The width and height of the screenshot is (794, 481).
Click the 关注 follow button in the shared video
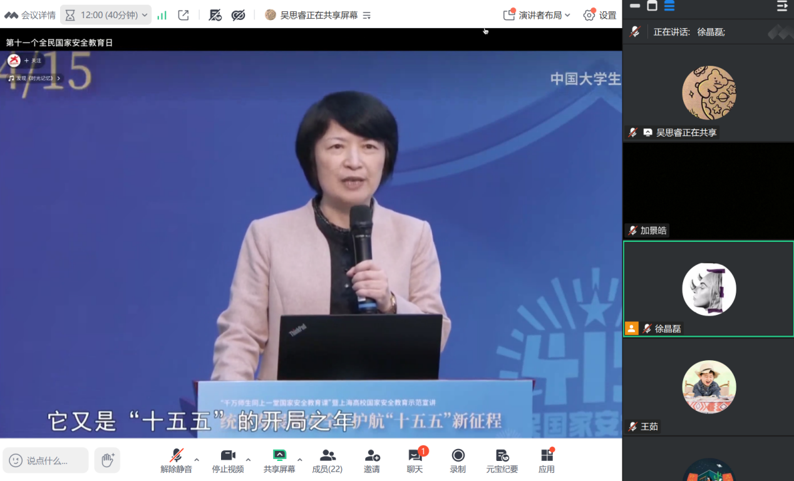(33, 61)
